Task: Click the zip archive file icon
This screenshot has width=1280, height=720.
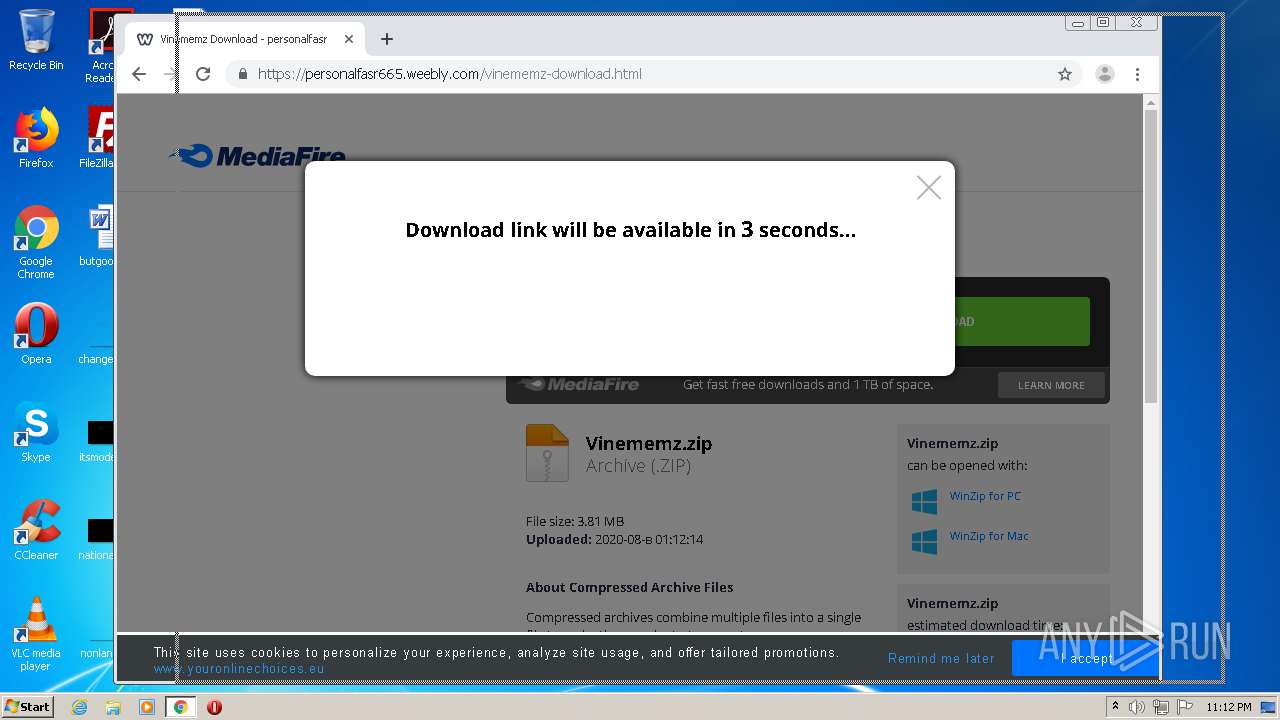Action: coord(547,453)
